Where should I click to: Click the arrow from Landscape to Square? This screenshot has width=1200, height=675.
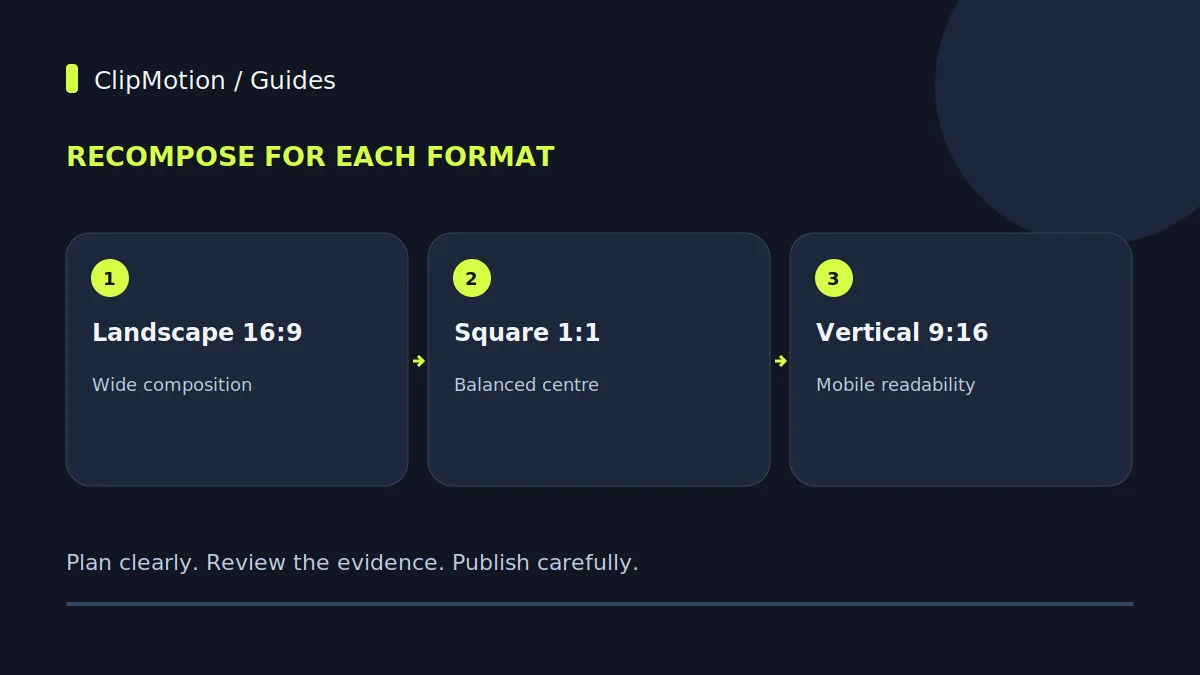pyautogui.click(x=418, y=361)
